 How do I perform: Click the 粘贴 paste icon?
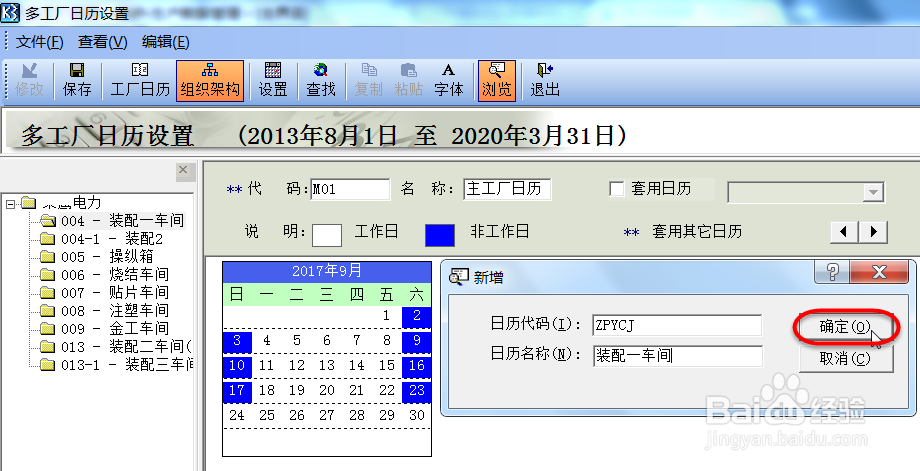point(409,80)
